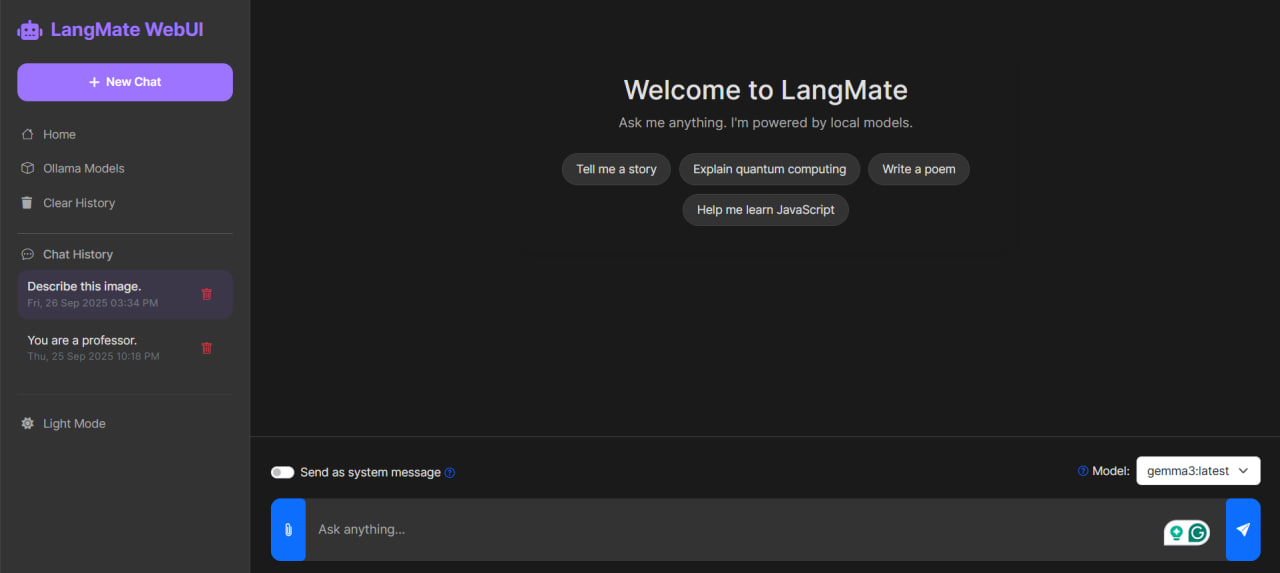Delete the 'You are a professor.' chat
Image resolution: width=1280 pixels, height=573 pixels.
pyautogui.click(x=207, y=348)
